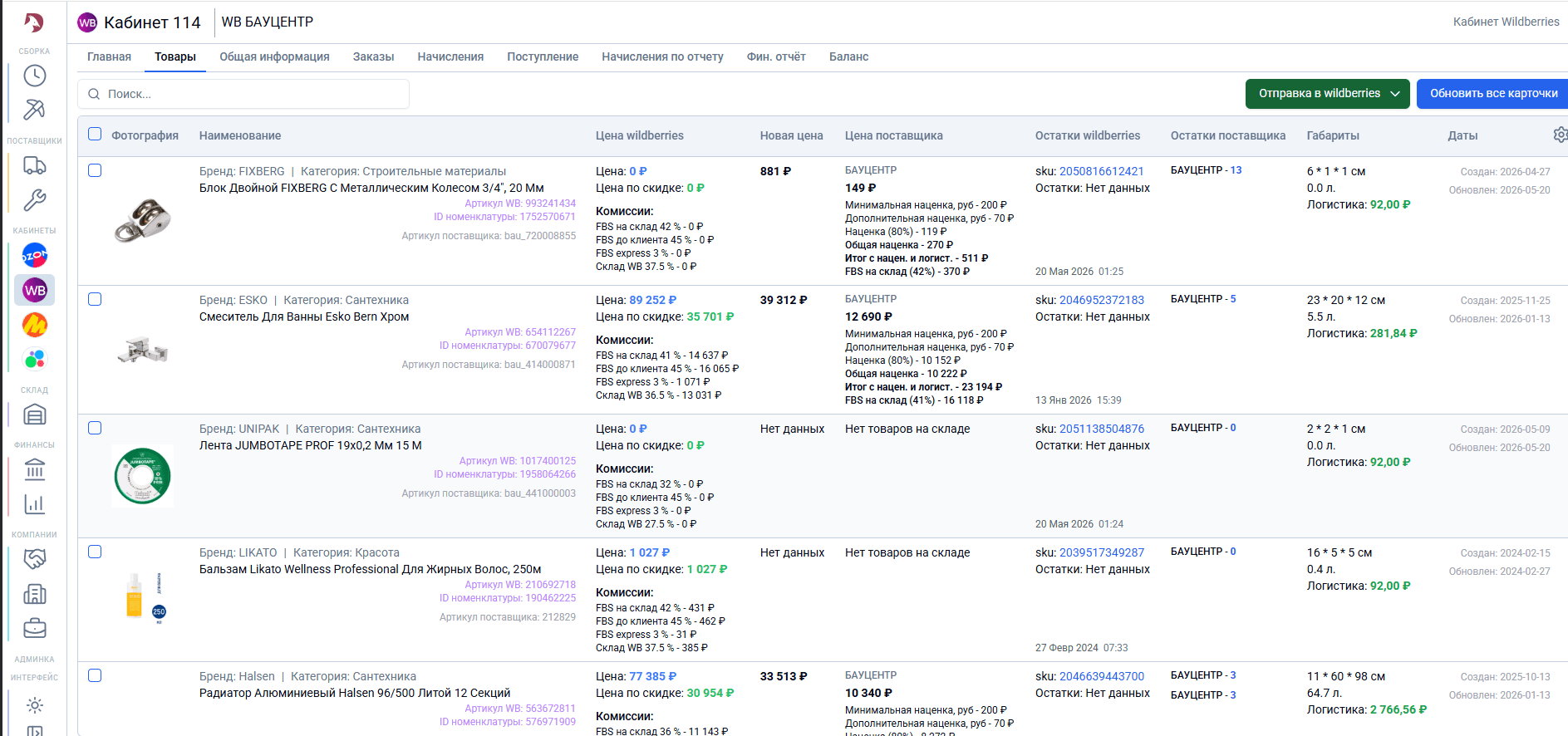Open the wrench icon under Поставщики

pos(35,199)
